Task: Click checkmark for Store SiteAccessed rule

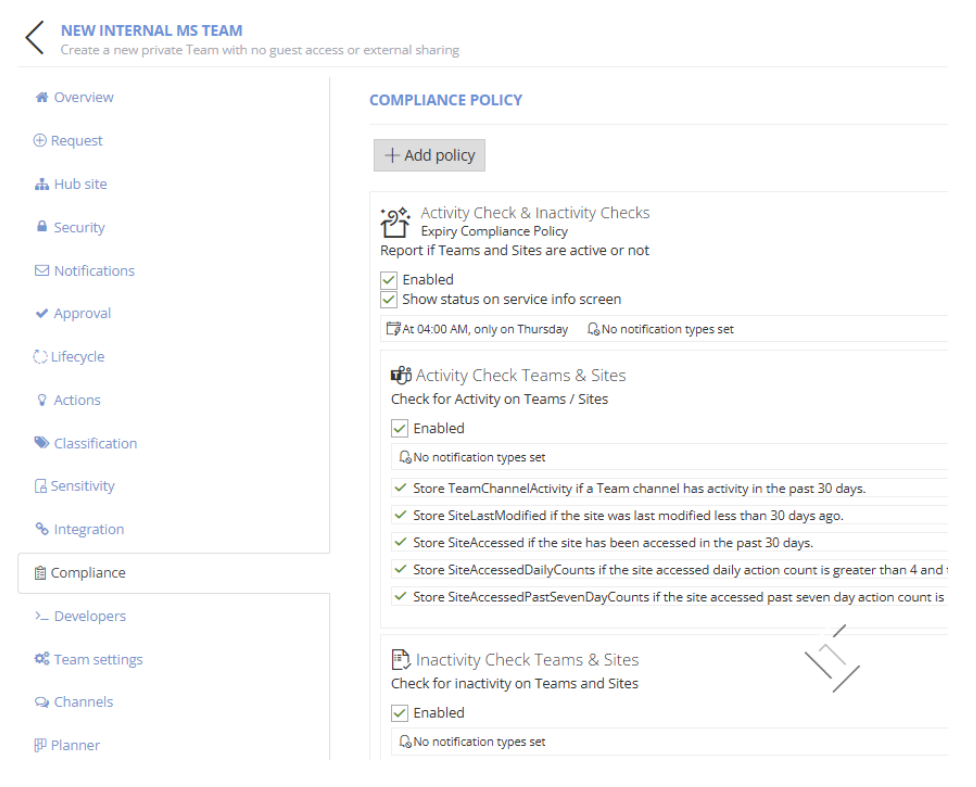Action: click(400, 542)
